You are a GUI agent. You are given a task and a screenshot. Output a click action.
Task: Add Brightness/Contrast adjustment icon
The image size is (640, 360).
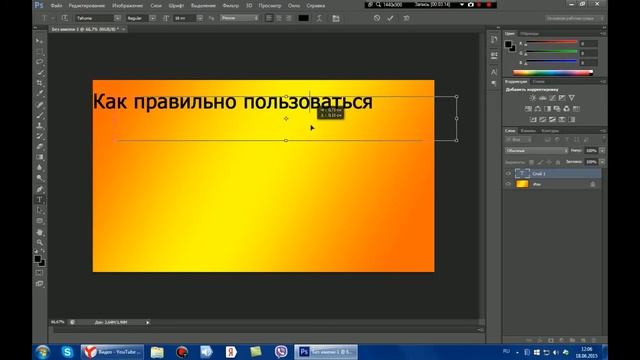click(533, 98)
